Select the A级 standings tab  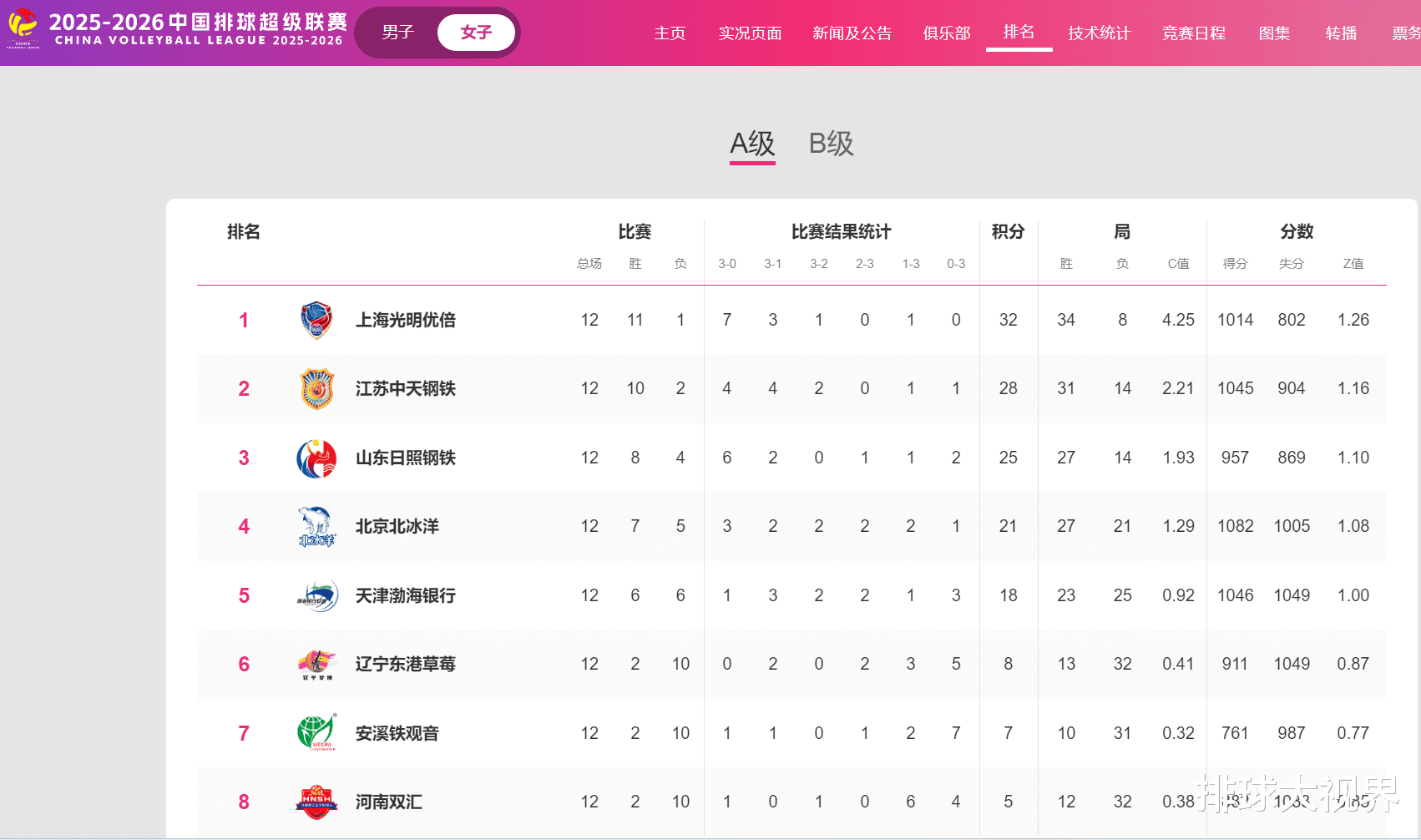pos(752,144)
